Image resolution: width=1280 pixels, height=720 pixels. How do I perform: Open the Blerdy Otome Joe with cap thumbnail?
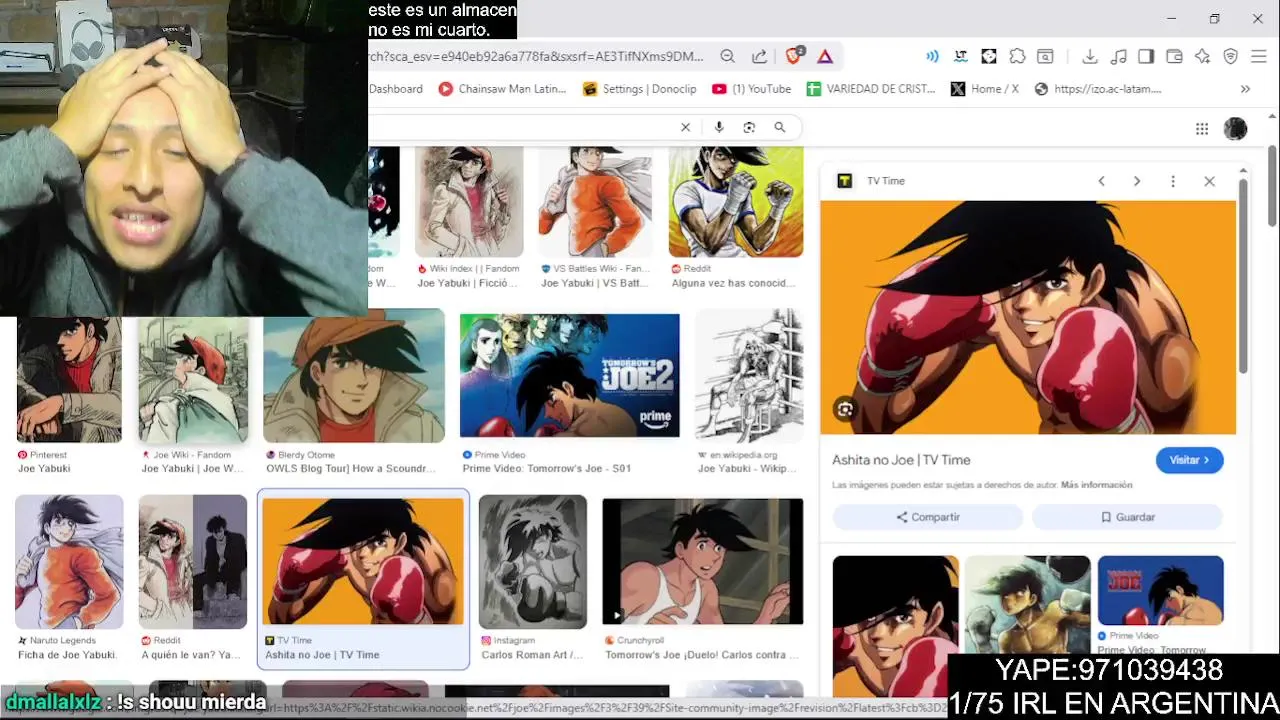354,376
